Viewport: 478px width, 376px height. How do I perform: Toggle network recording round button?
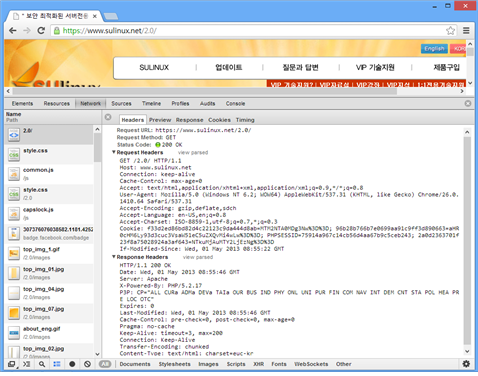click(72, 364)
